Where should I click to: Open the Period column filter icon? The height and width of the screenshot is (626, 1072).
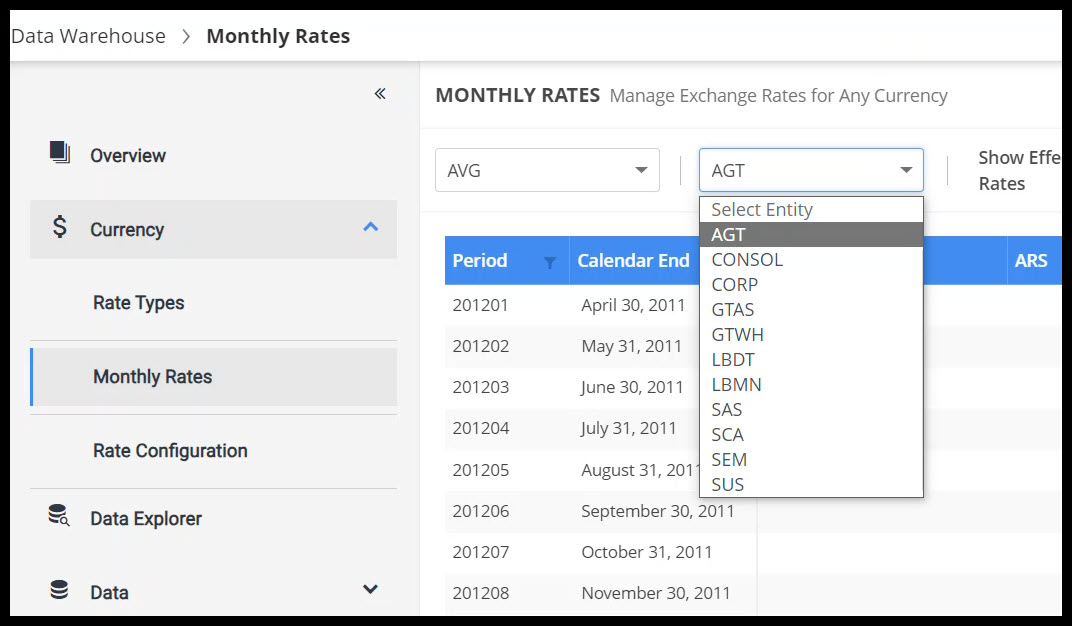point(549,262)
